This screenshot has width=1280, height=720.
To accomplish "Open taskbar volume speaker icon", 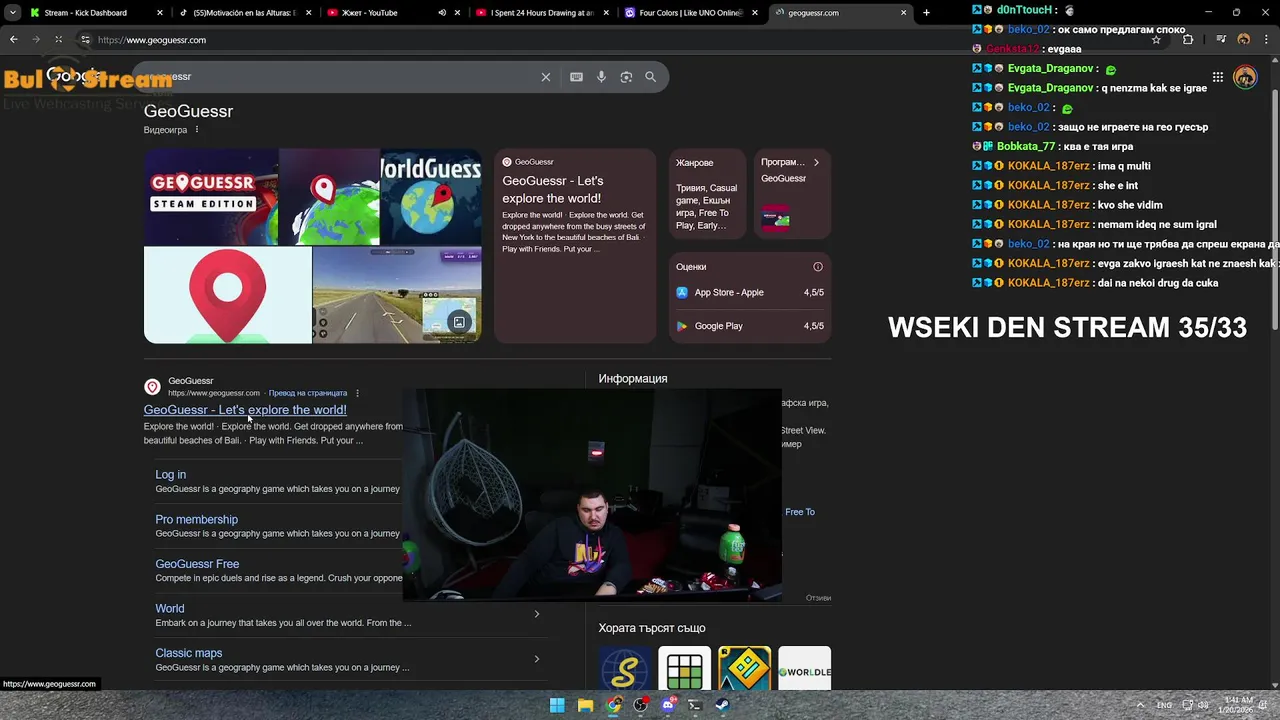I will click(x=1203, y=705).
